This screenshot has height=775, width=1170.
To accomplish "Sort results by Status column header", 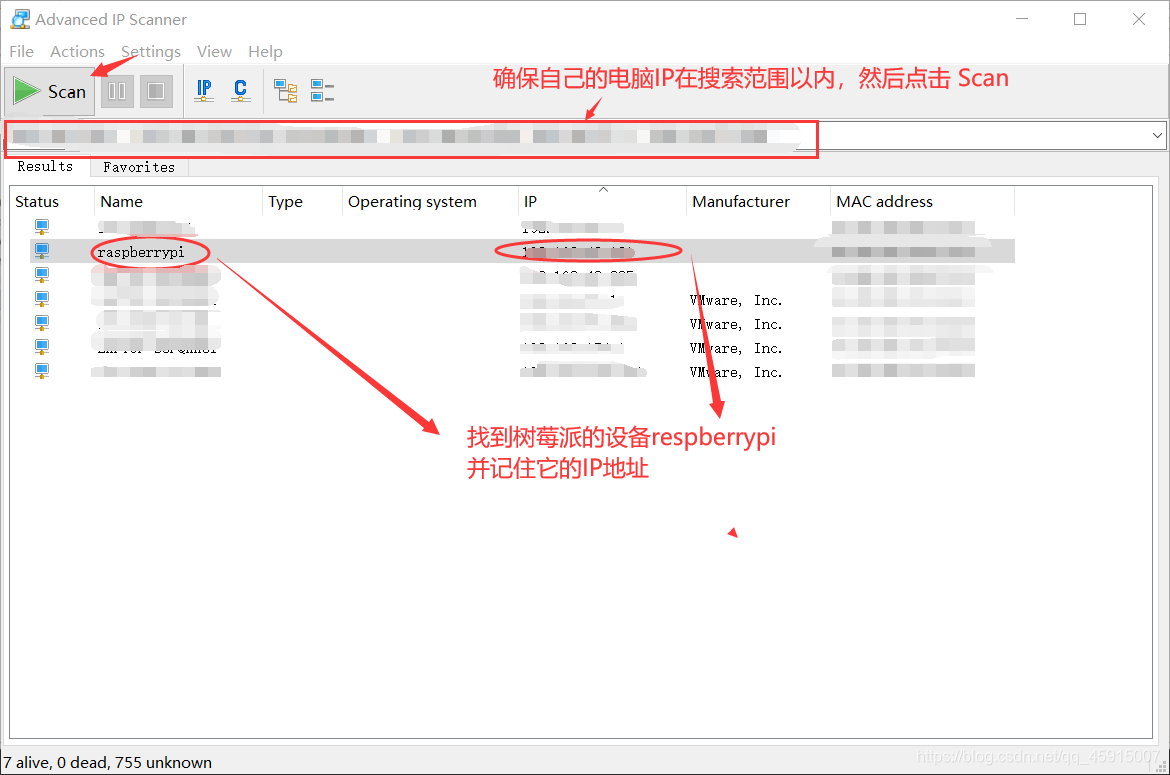I will tap(52, 201).
